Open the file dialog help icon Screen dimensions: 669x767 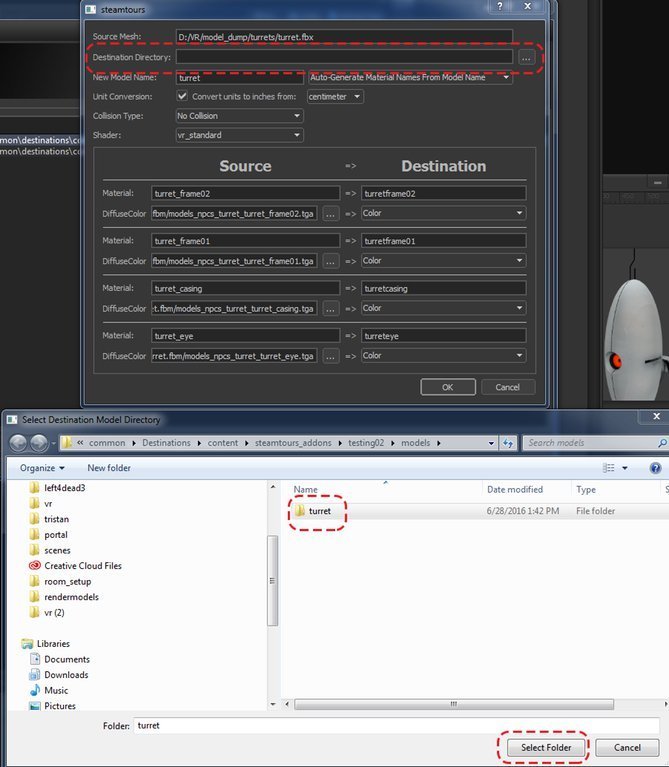pyautogui.click(x=655, y=468)
